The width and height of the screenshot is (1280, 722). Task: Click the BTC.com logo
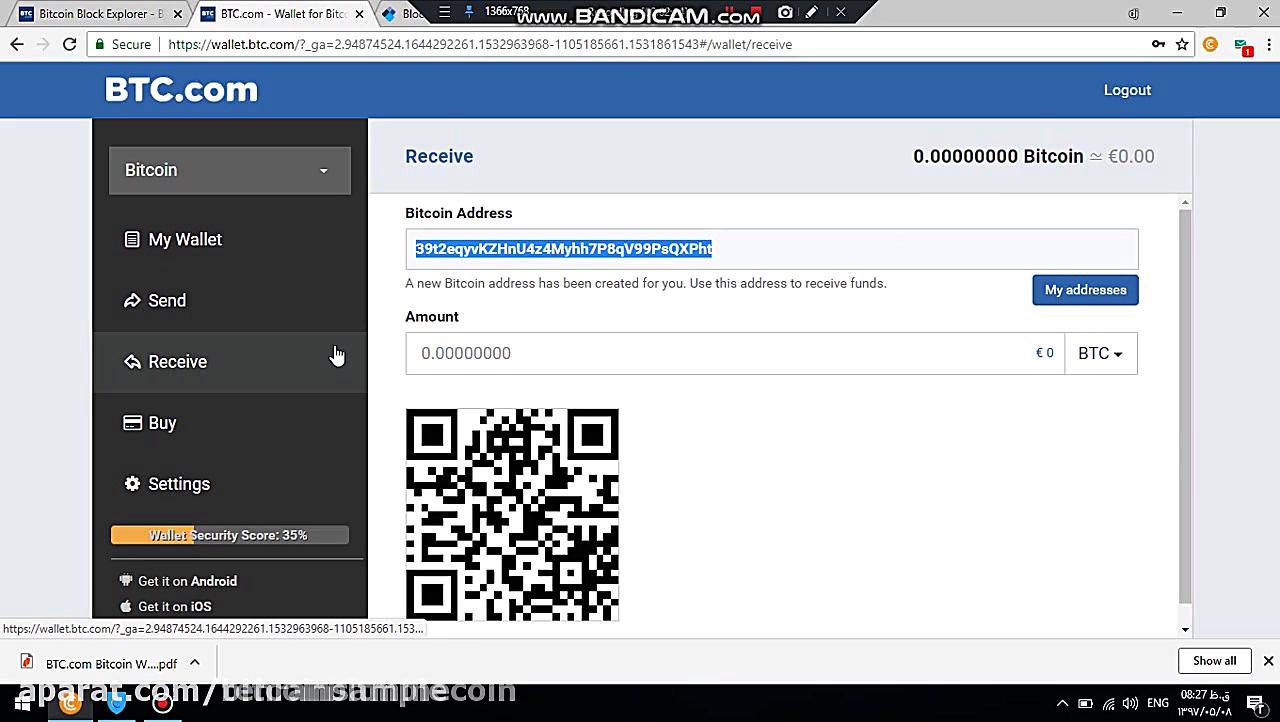pos(181,90)
